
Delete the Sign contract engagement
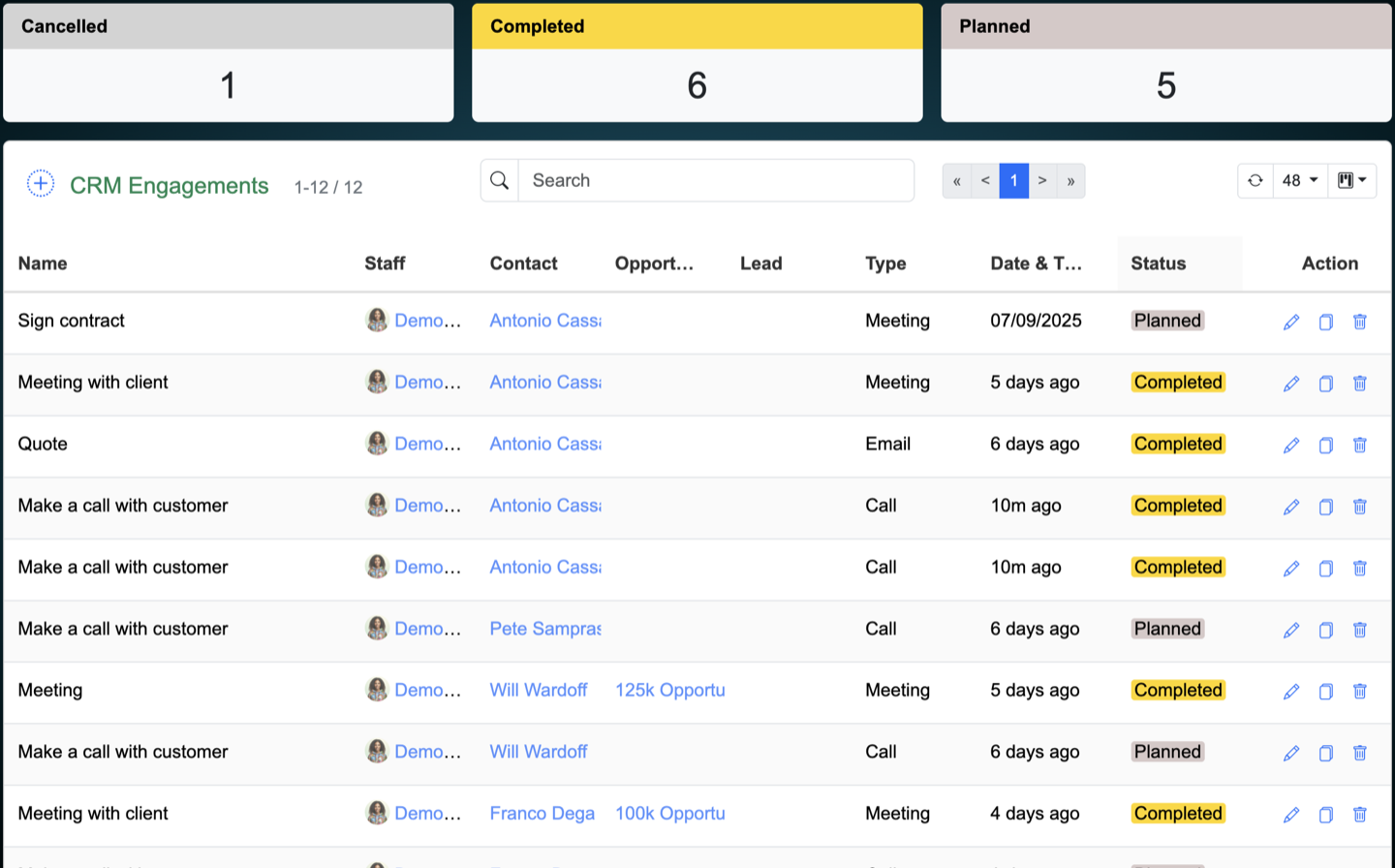(1360, 322)
